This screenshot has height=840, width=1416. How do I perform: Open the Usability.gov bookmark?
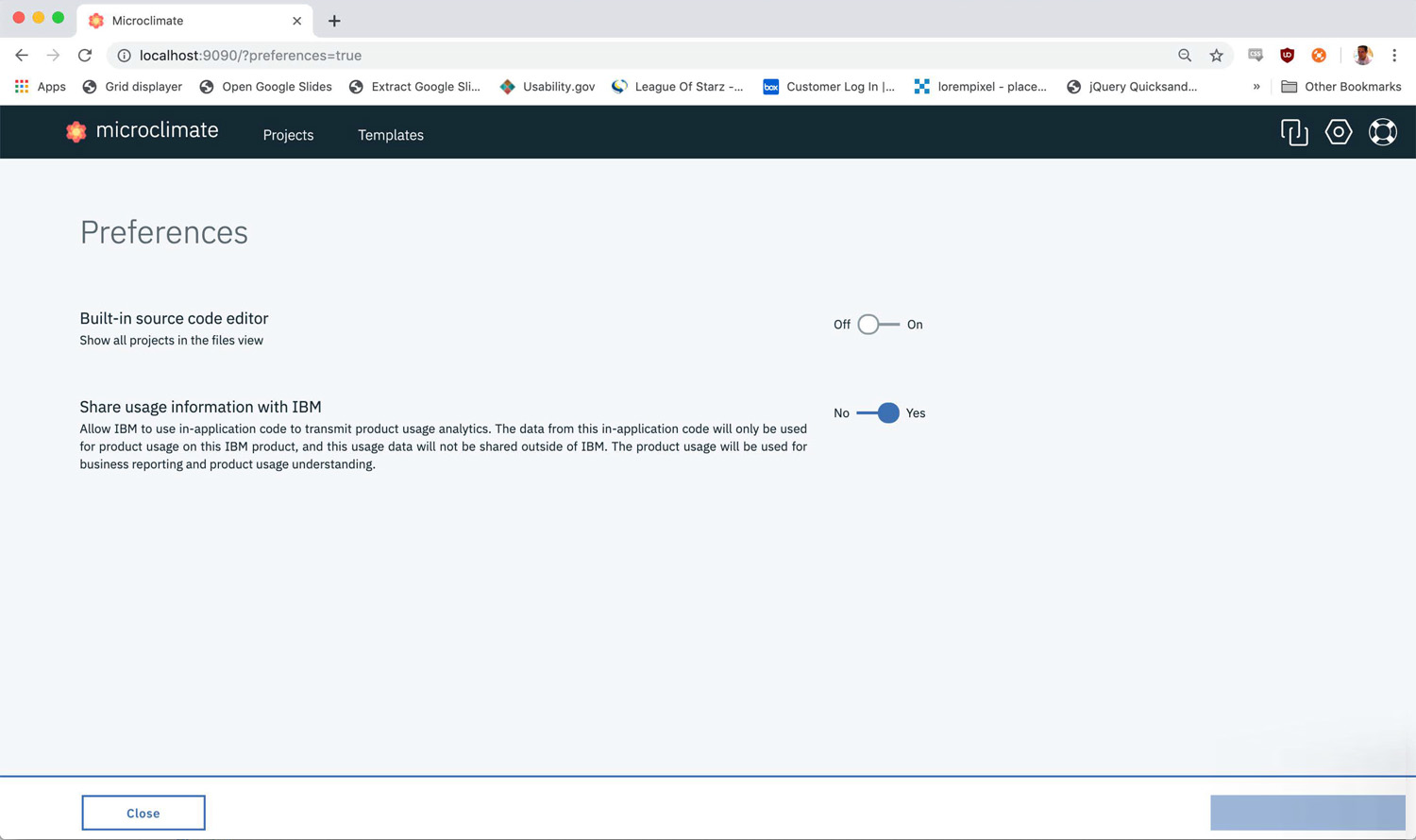548,87
